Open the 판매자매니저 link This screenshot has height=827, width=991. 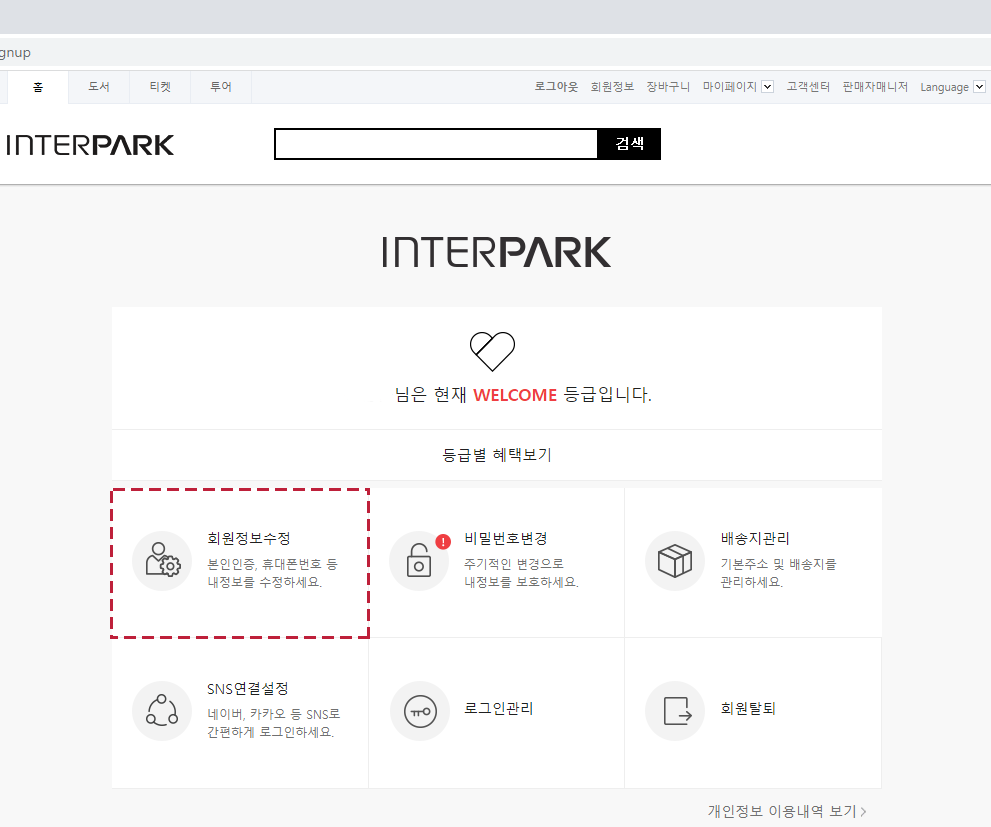[x=875, y=87]
